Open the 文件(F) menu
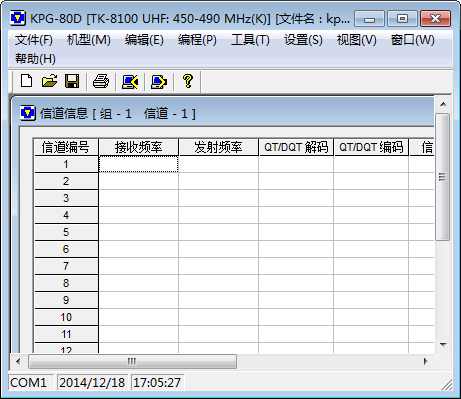 (34, 40)
